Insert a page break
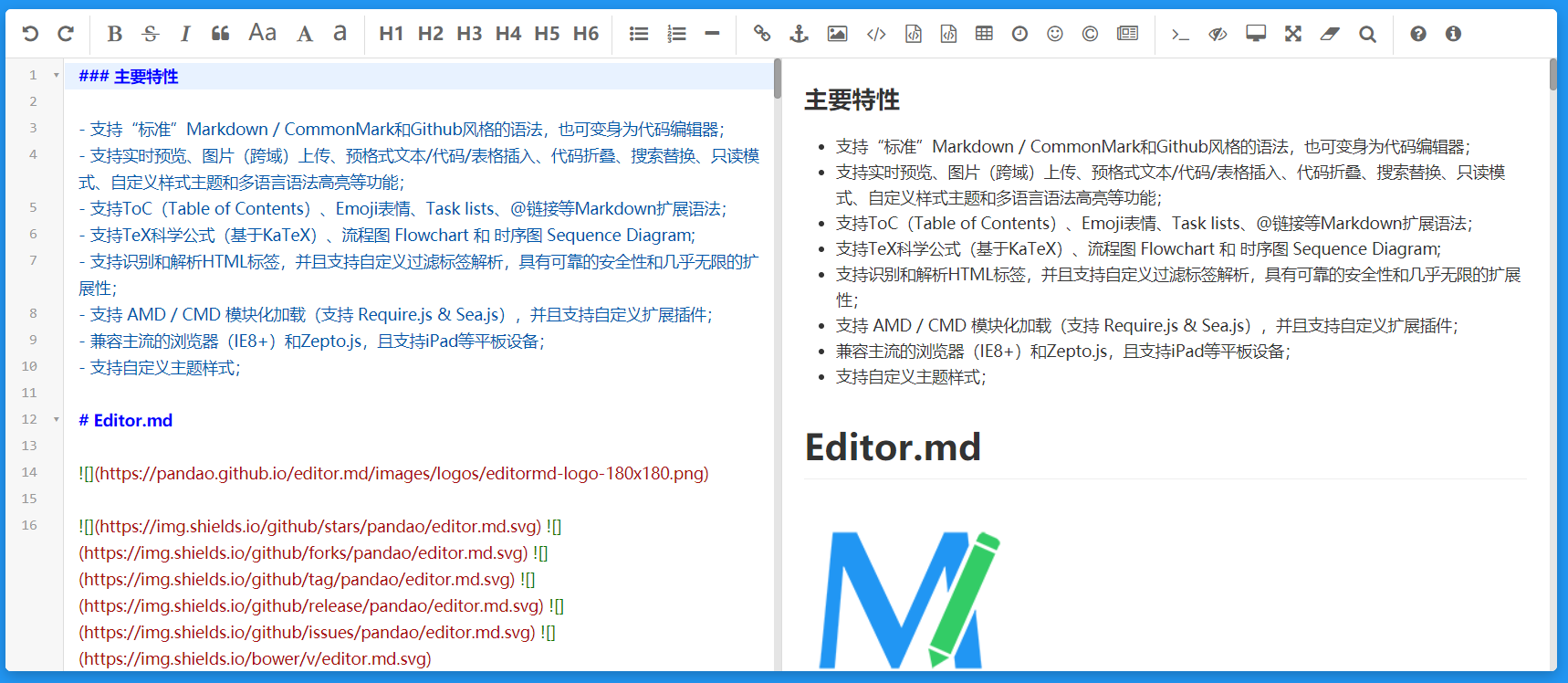Image resolution: width=1568 pixels, height=683 pixels. (x=1128, y=34)
